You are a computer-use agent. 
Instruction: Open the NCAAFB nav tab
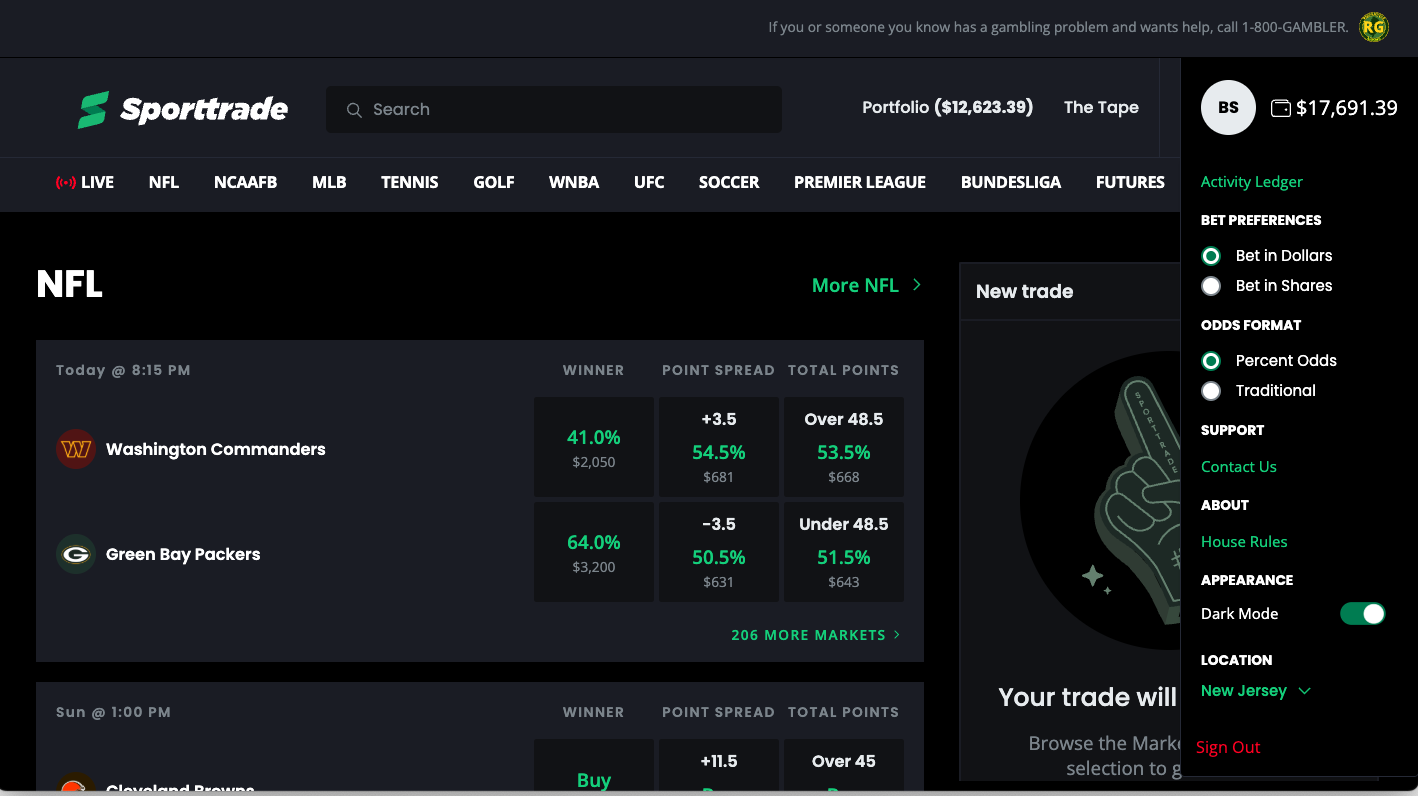tap(245, 183)
